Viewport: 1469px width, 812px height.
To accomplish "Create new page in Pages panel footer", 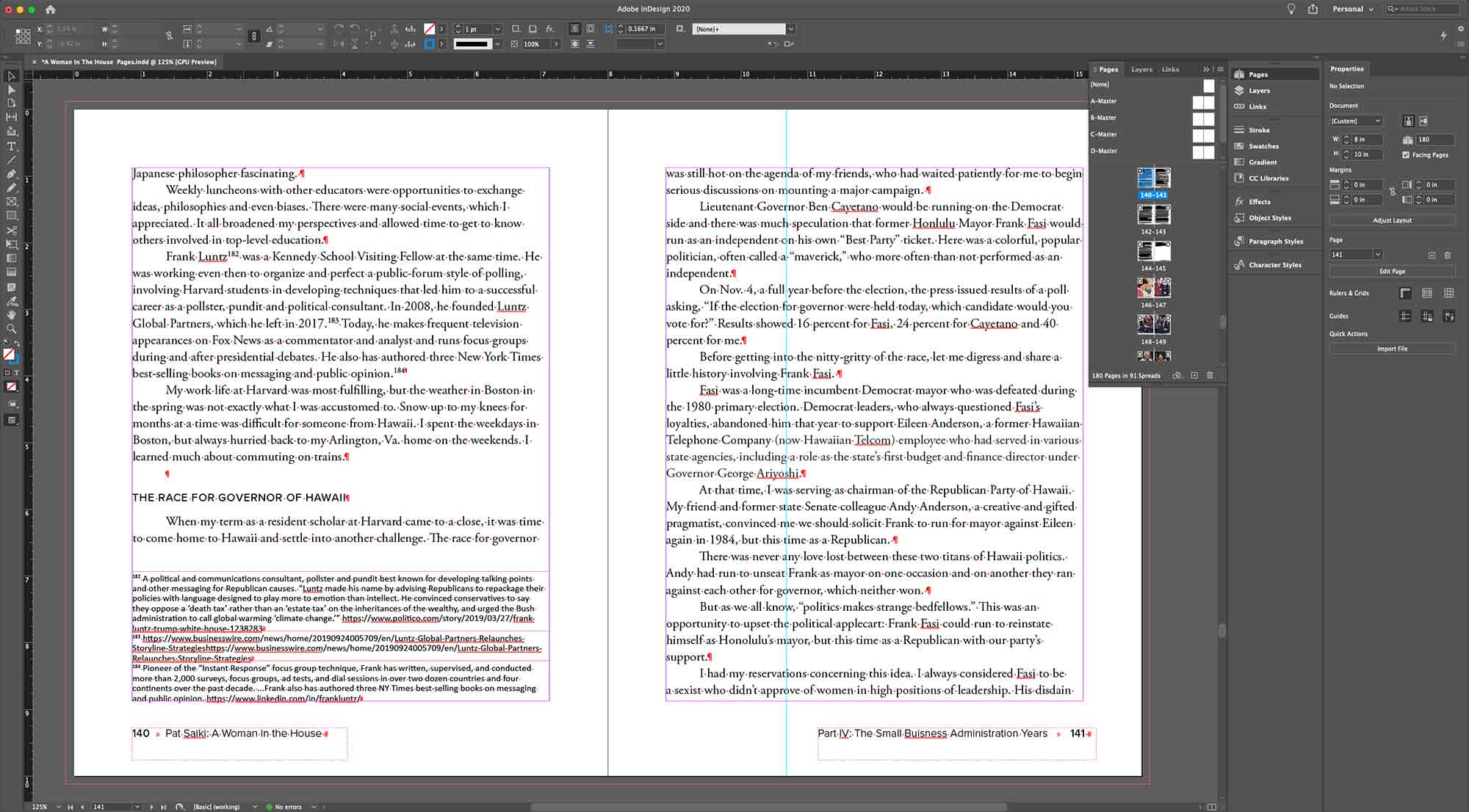I will point(1194,375).
